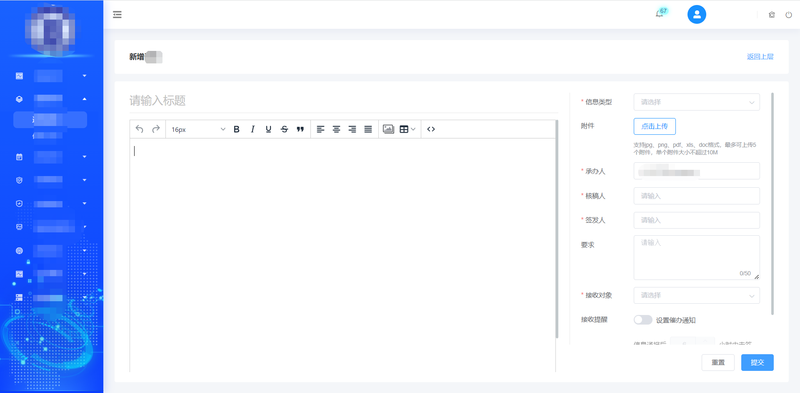Click the calendar icon in sidebar

(19, 157)
